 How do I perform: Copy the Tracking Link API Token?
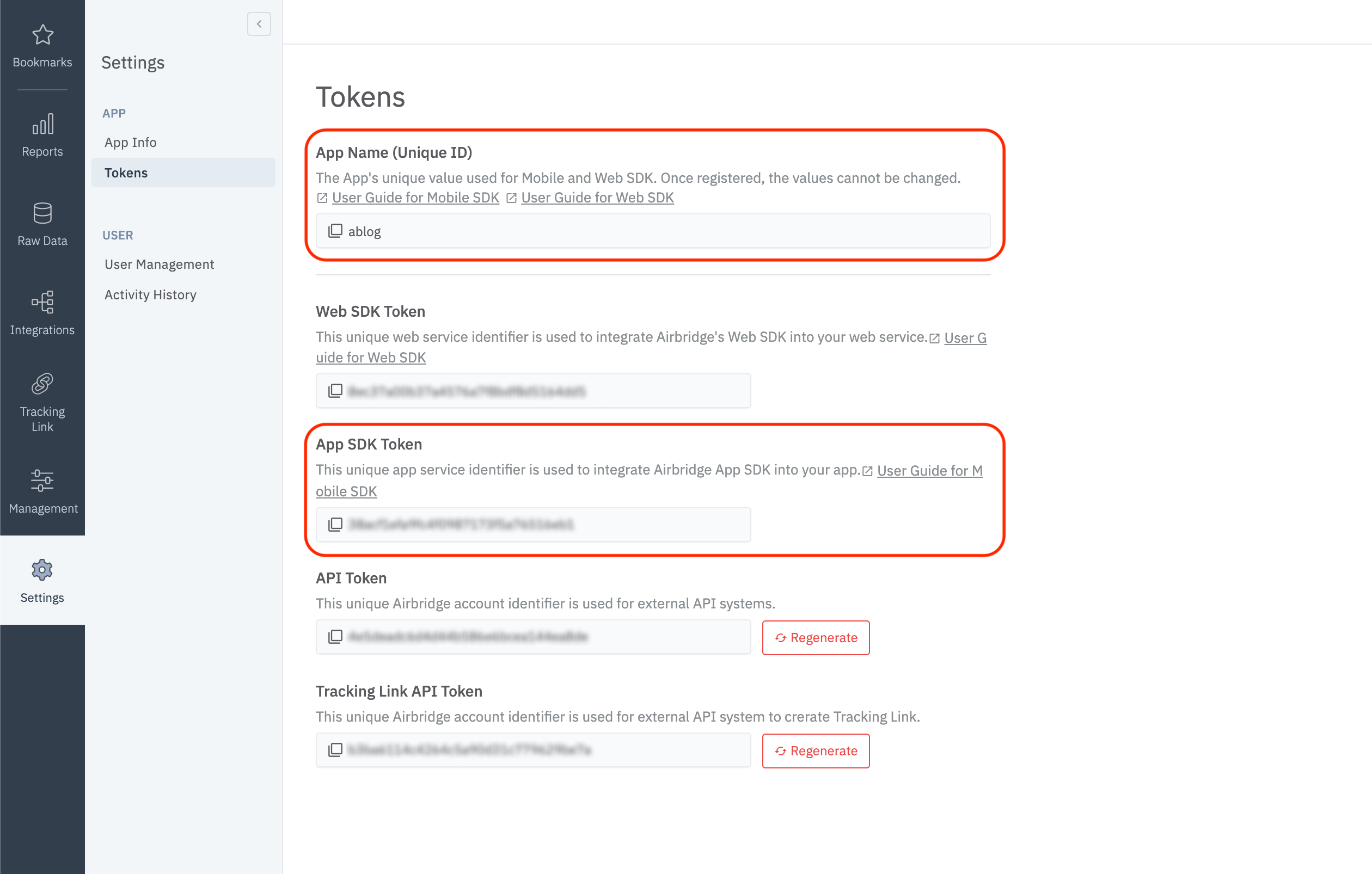coord(335,749)
